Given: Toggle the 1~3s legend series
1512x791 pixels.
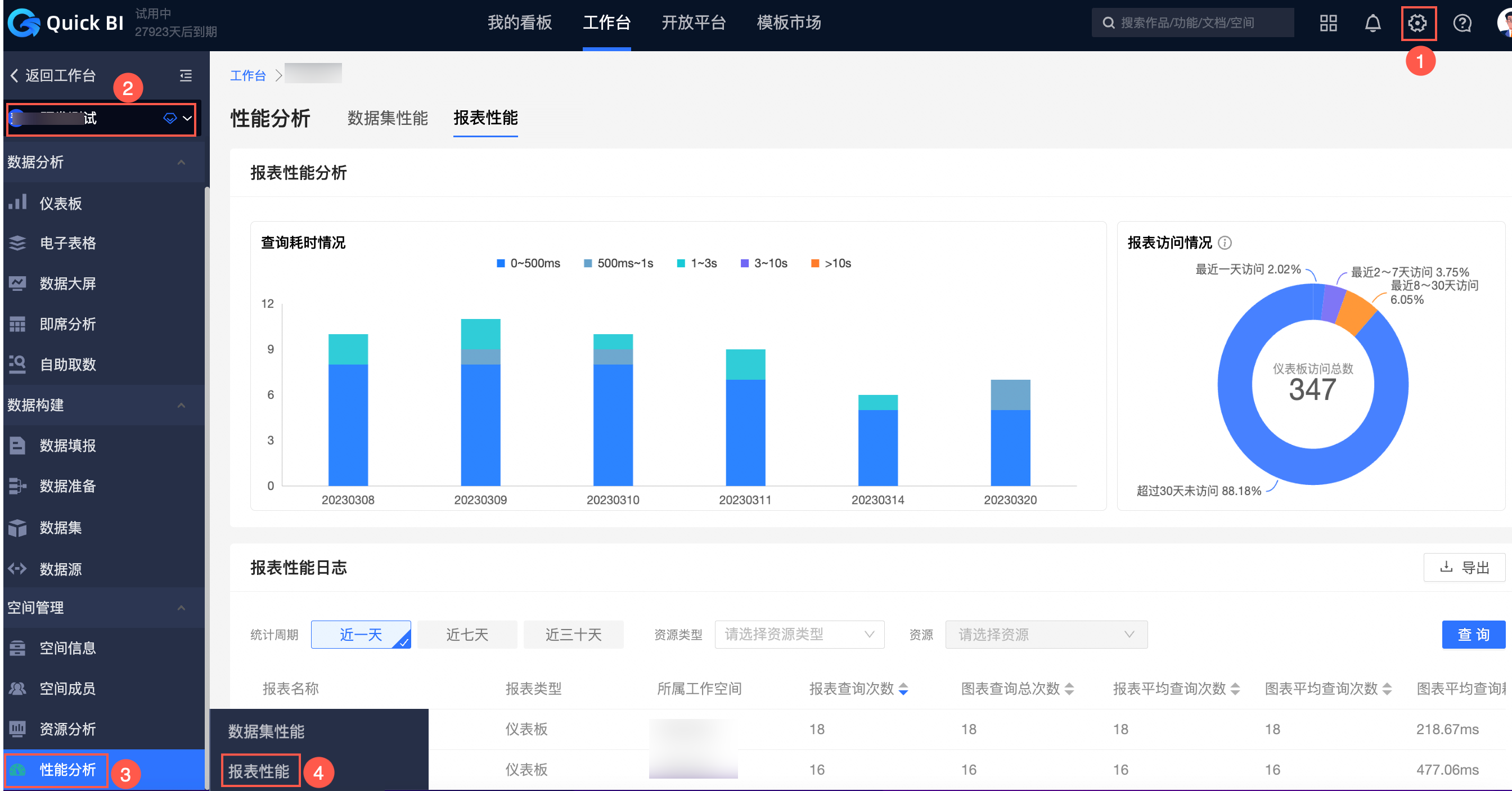Looking at the screenshot, I should 697,263.
